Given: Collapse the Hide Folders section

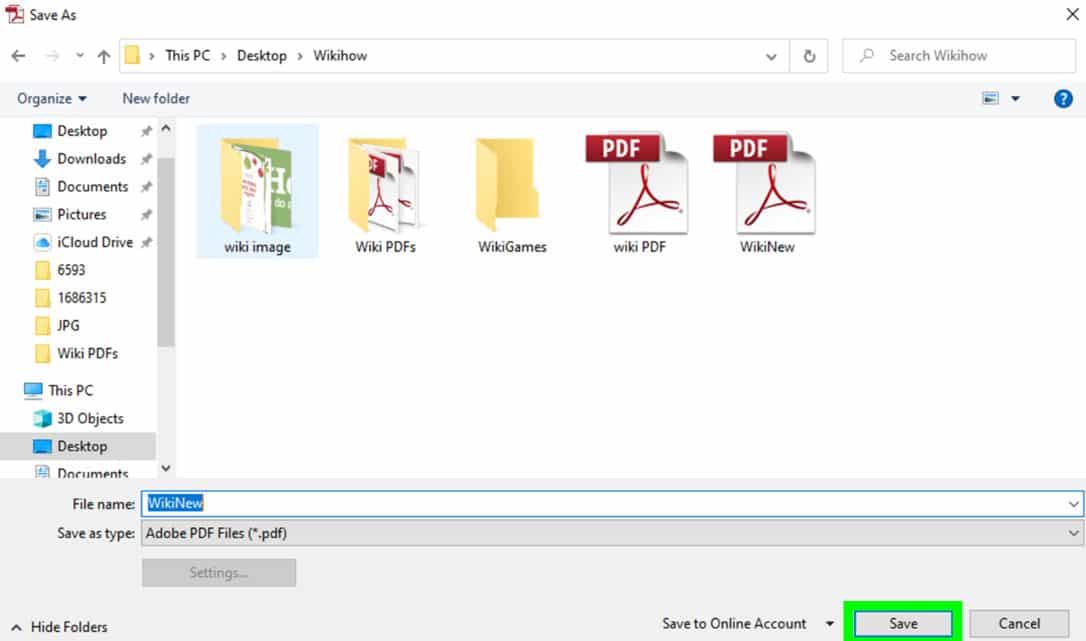Looking at the screenshot, I should point(60,627).
